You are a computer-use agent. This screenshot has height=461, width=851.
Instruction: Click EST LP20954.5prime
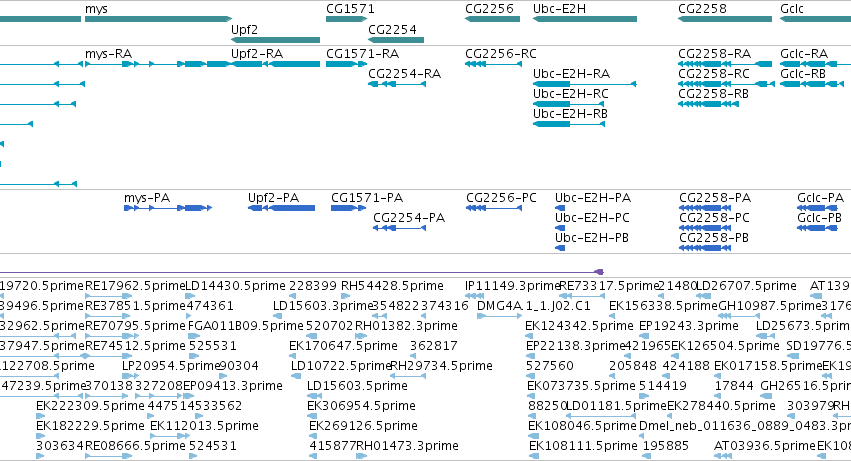[x=171, y=366]
